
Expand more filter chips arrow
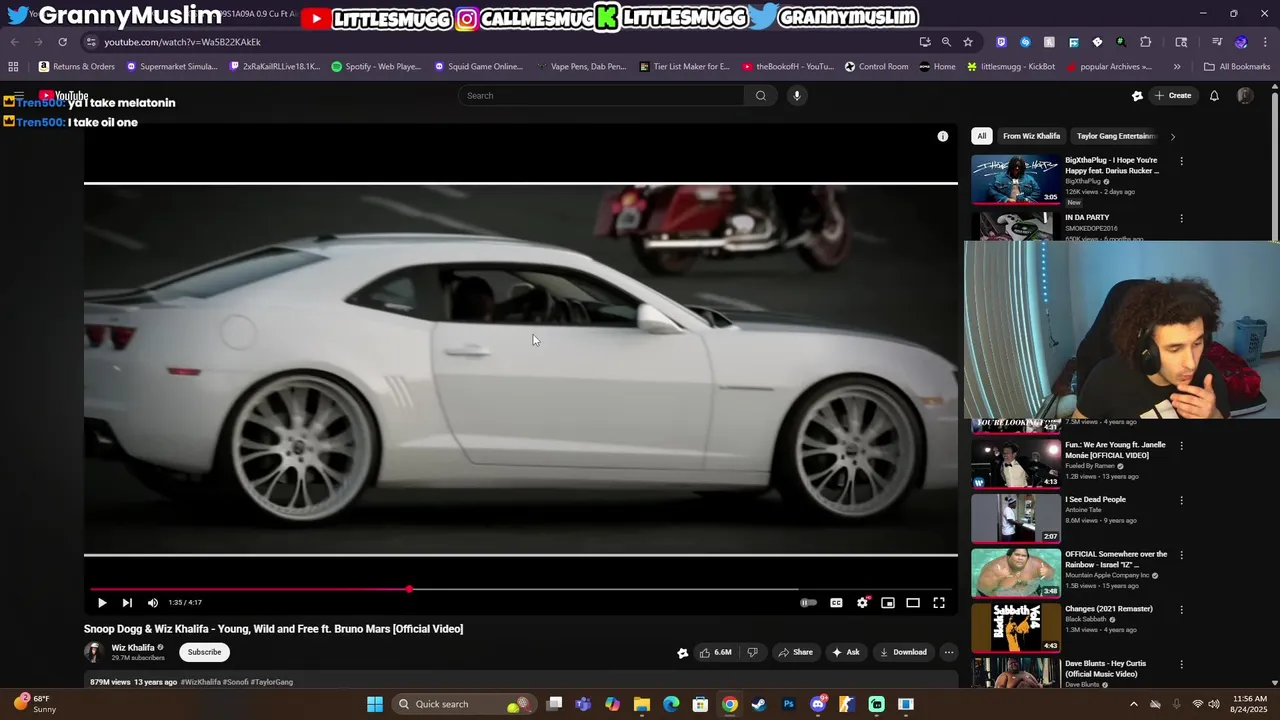1172,136
